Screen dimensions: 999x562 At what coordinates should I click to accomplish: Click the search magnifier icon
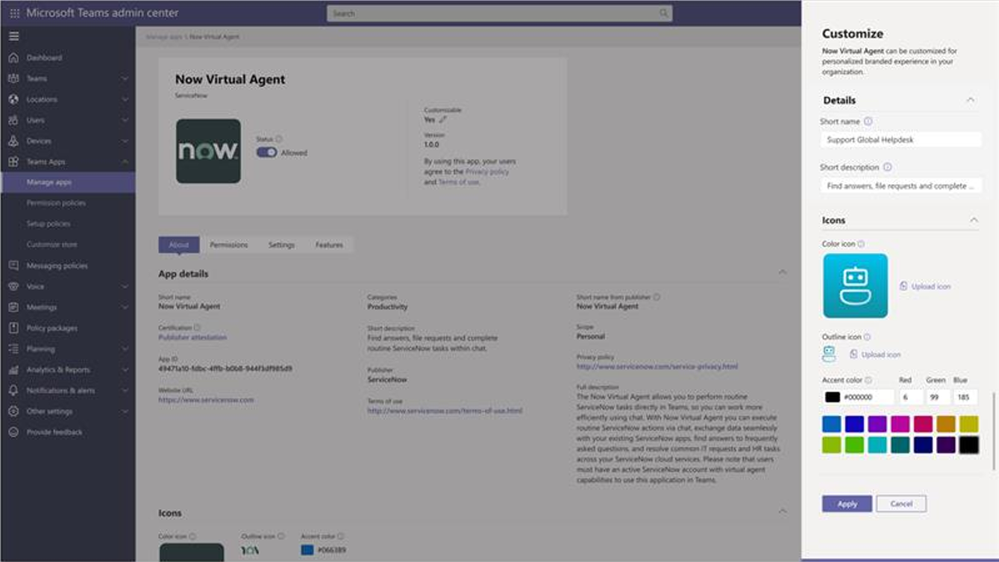(663, 13)
